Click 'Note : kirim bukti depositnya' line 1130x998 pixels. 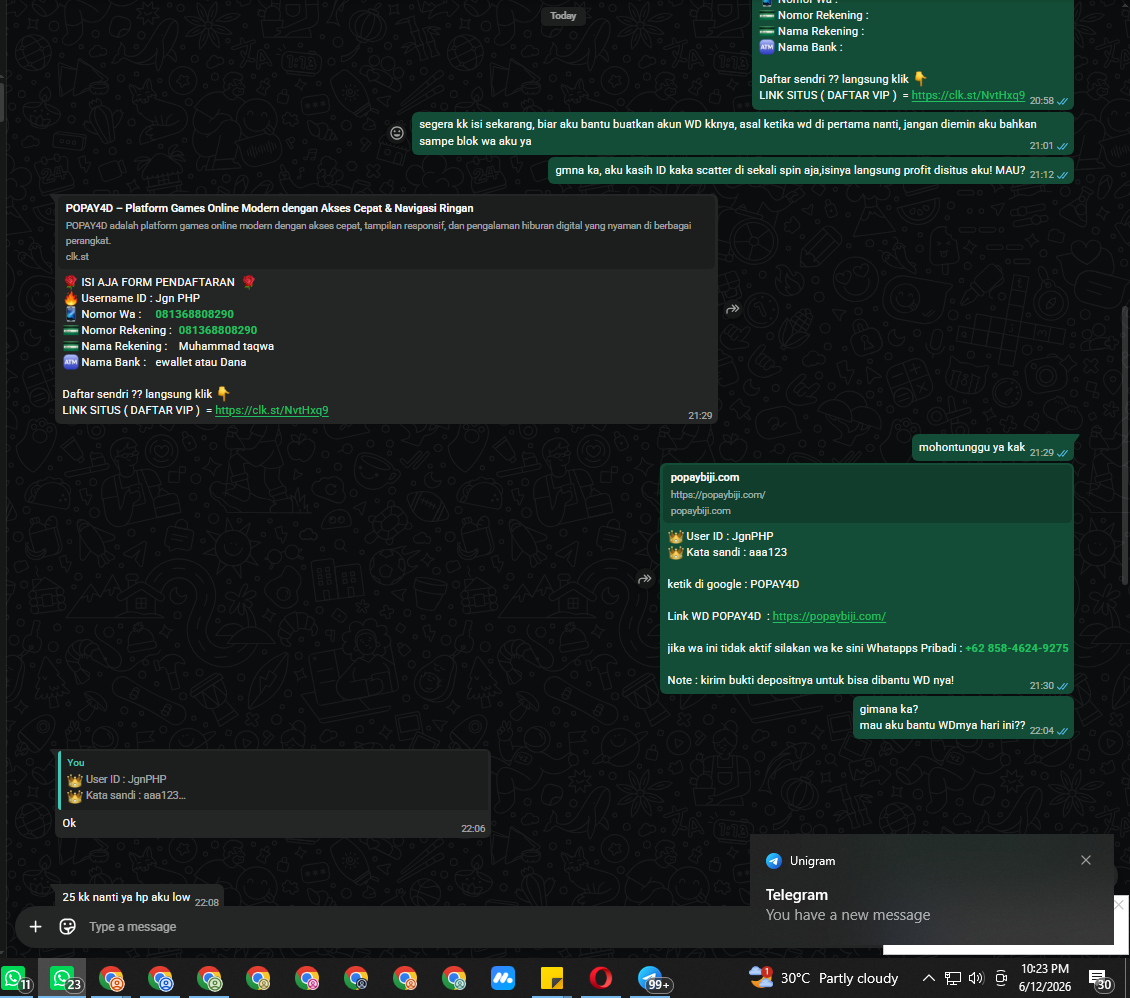pyautogui.click(x=811, y=680)
